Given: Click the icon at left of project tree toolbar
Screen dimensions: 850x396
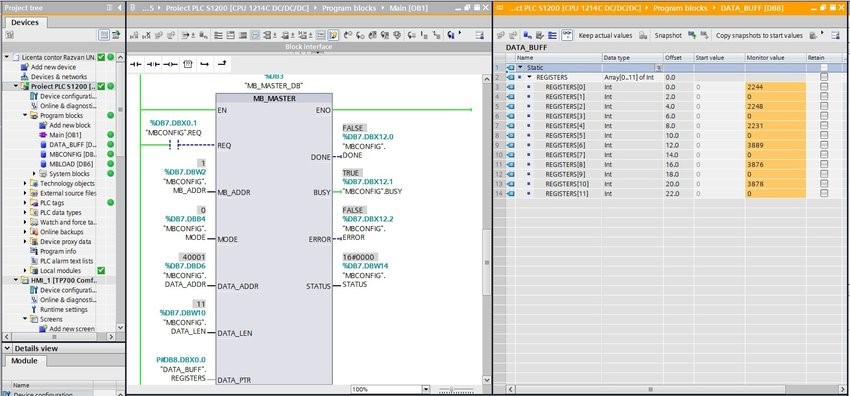Looking at the screenshot, I should click(x=9, y=35).
